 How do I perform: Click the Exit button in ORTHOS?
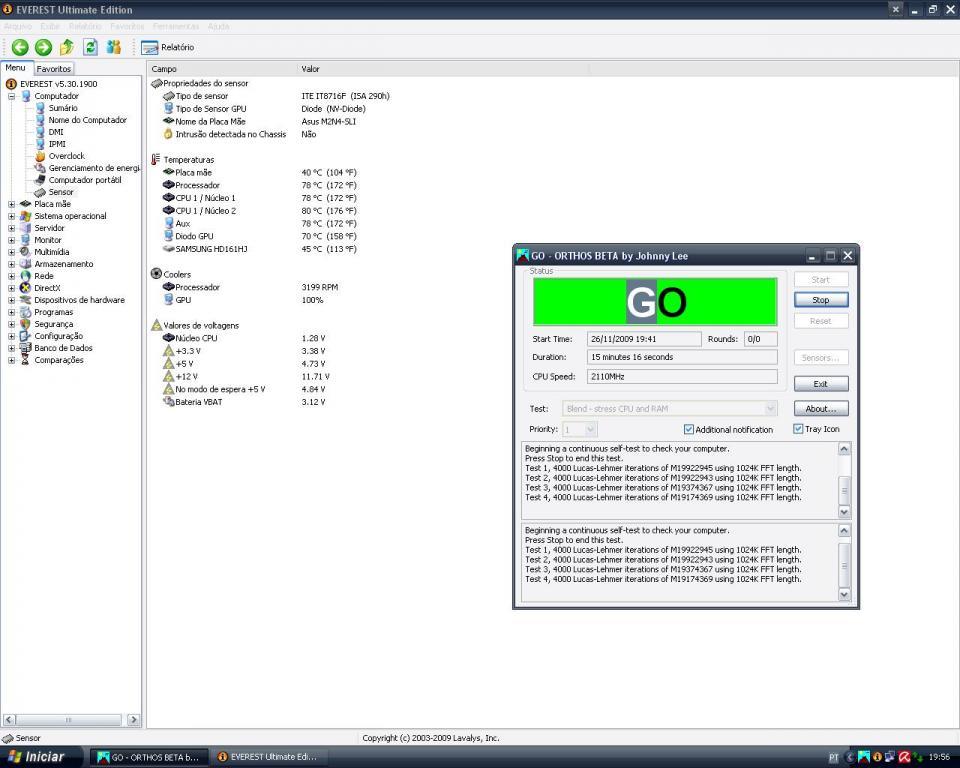820,383
